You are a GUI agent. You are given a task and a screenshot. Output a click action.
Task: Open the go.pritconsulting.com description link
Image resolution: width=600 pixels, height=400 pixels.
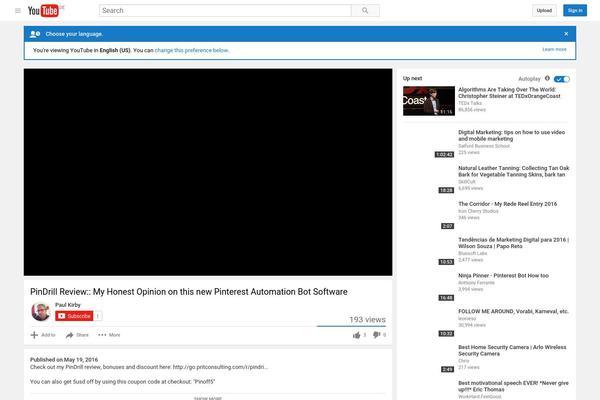pos(220,367)
